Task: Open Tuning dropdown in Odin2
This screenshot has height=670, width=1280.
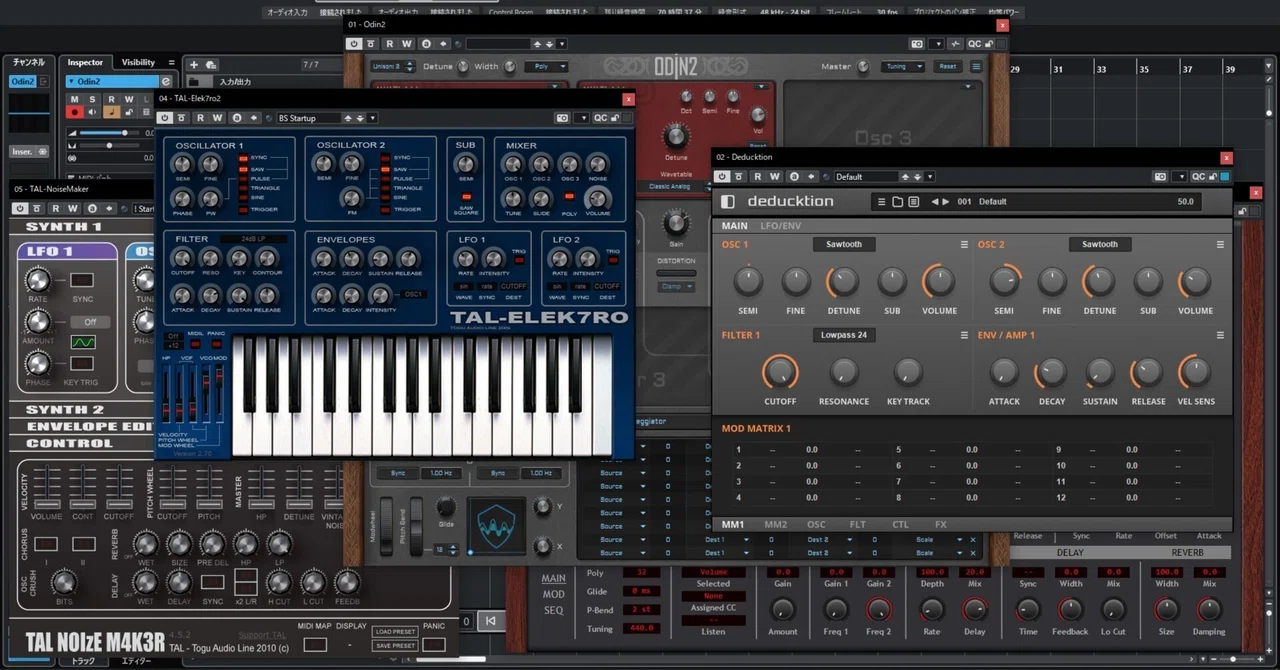Action: click(902, 67)
